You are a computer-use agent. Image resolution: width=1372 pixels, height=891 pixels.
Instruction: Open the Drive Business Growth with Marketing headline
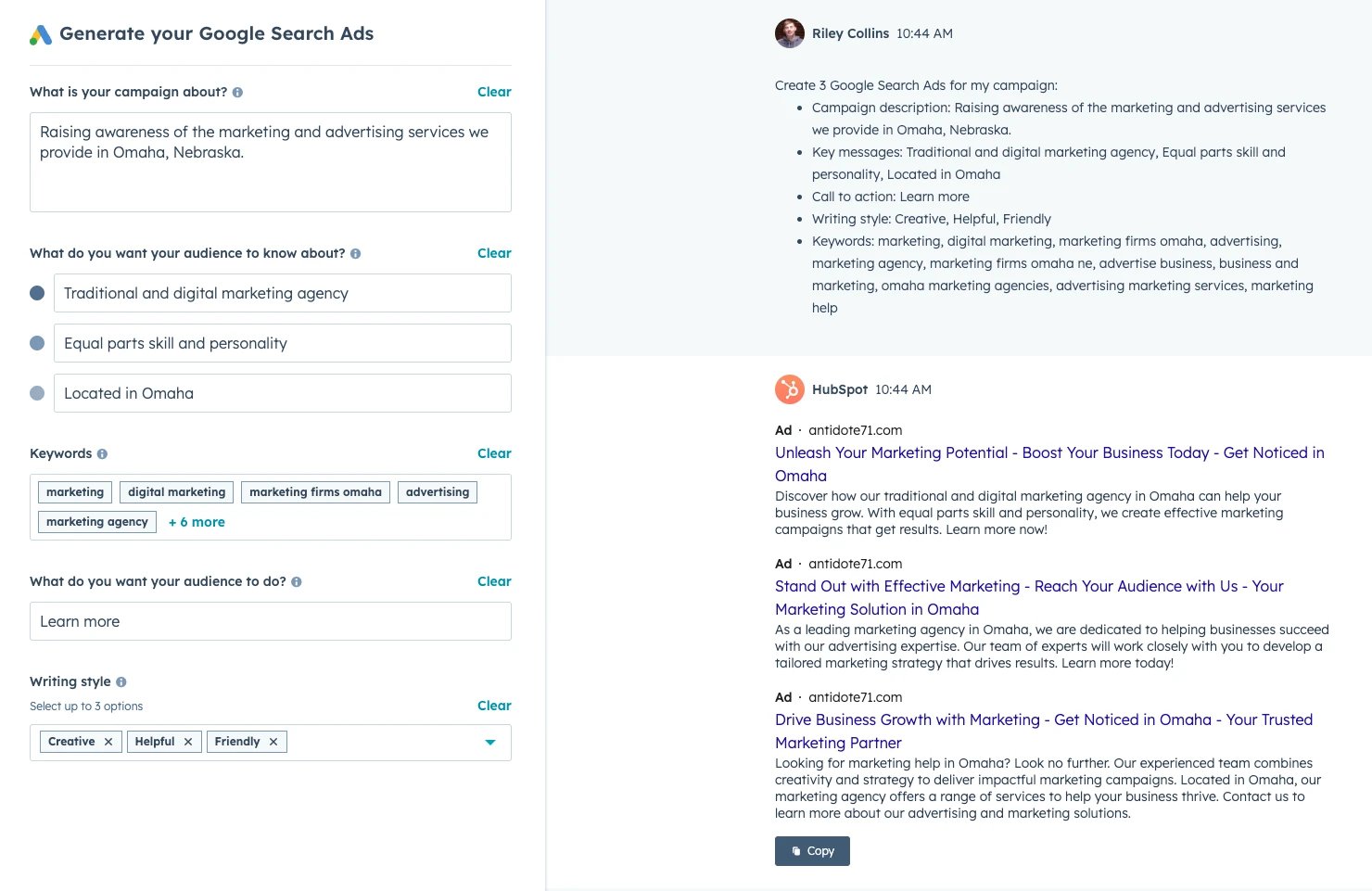(1044, 731)
